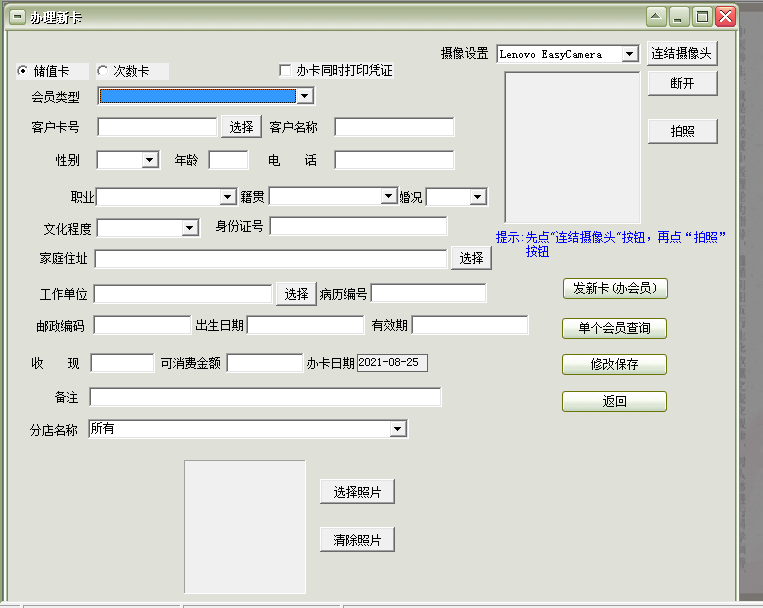Select the 次数卡 radio button
Viewport: 763px width, 608px height.
102,71
